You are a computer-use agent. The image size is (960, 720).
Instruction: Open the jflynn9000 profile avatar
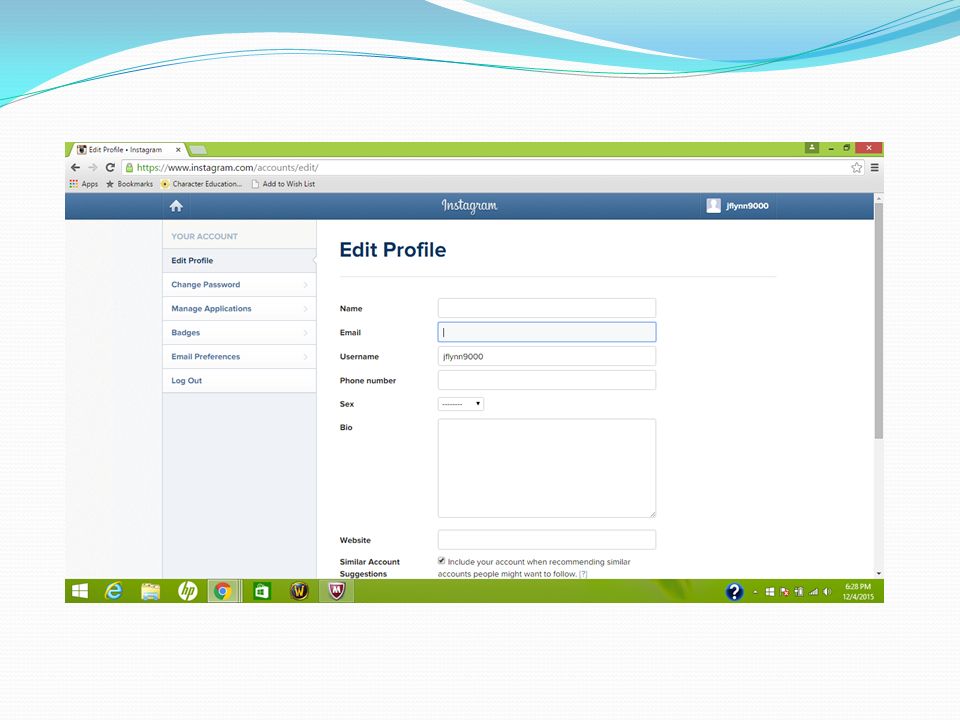(713, 206)
